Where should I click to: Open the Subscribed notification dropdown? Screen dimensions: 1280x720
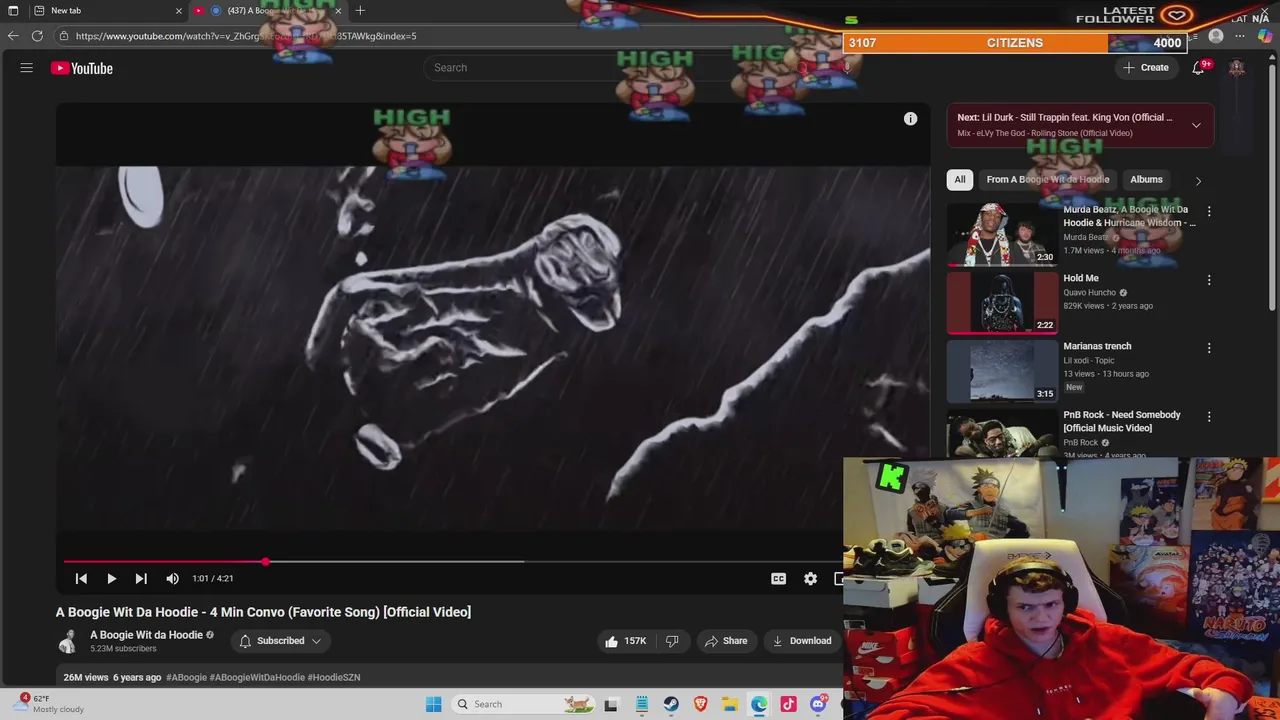coord(281,641)
